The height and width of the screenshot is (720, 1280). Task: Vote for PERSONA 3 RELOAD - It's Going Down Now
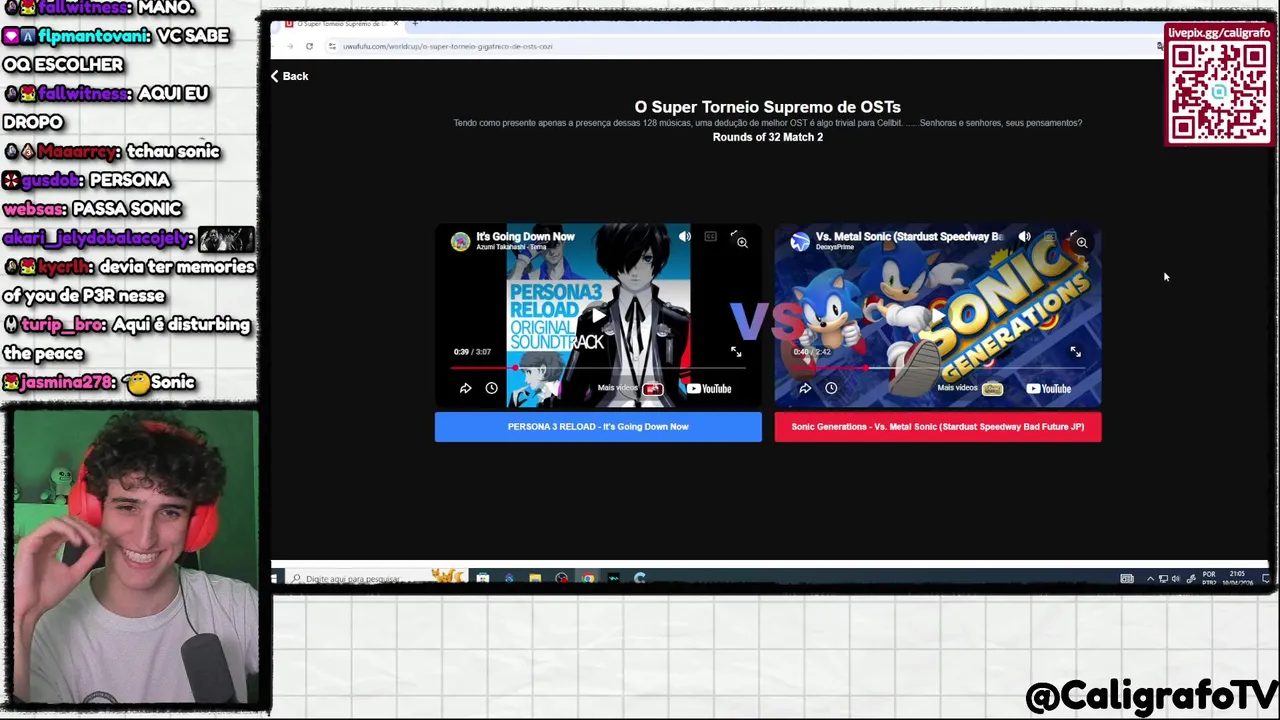coord(598,427)
